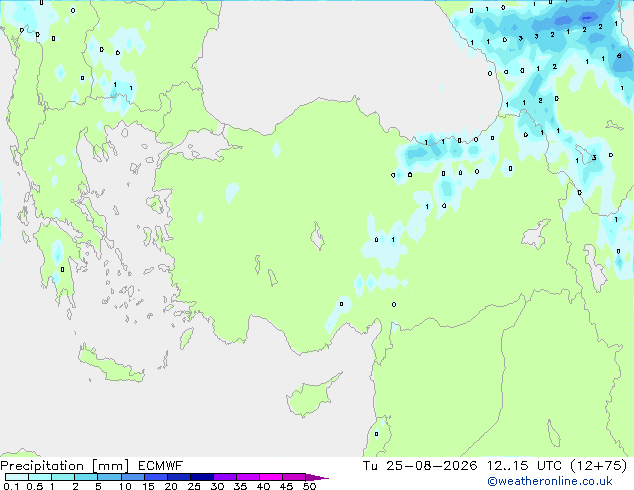Click Lake Van in eastern Turkey
Screen dimensions: 634x490
(x=536, y=234)
